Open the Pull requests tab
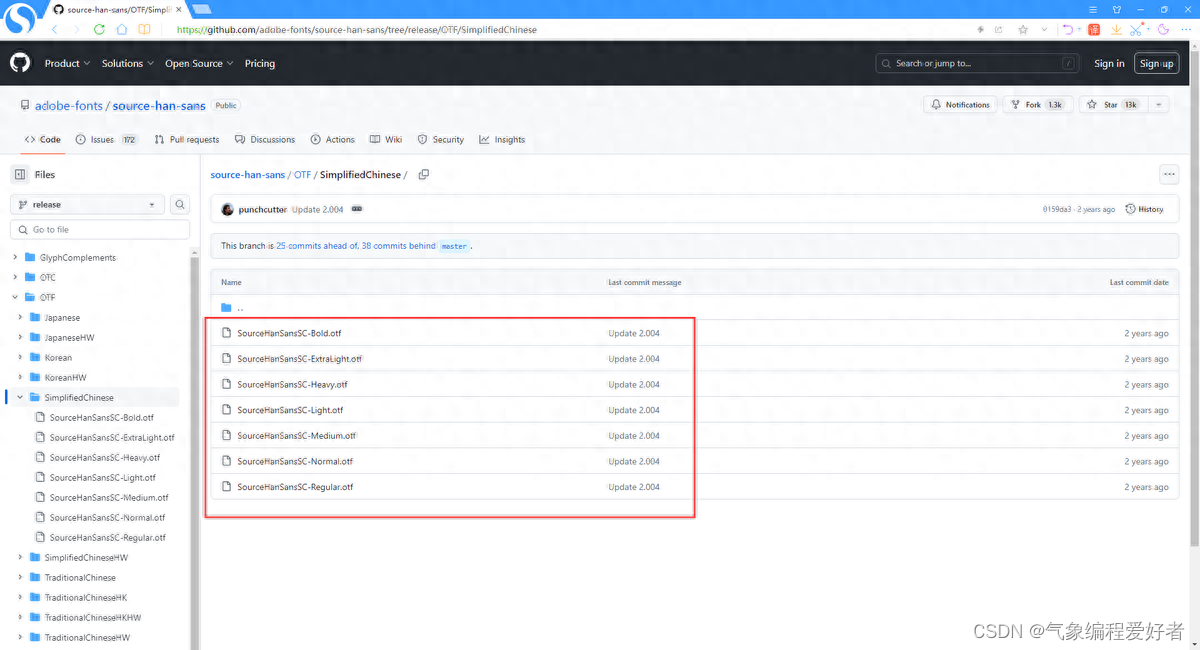1200x650 pixels. [187, 140]
